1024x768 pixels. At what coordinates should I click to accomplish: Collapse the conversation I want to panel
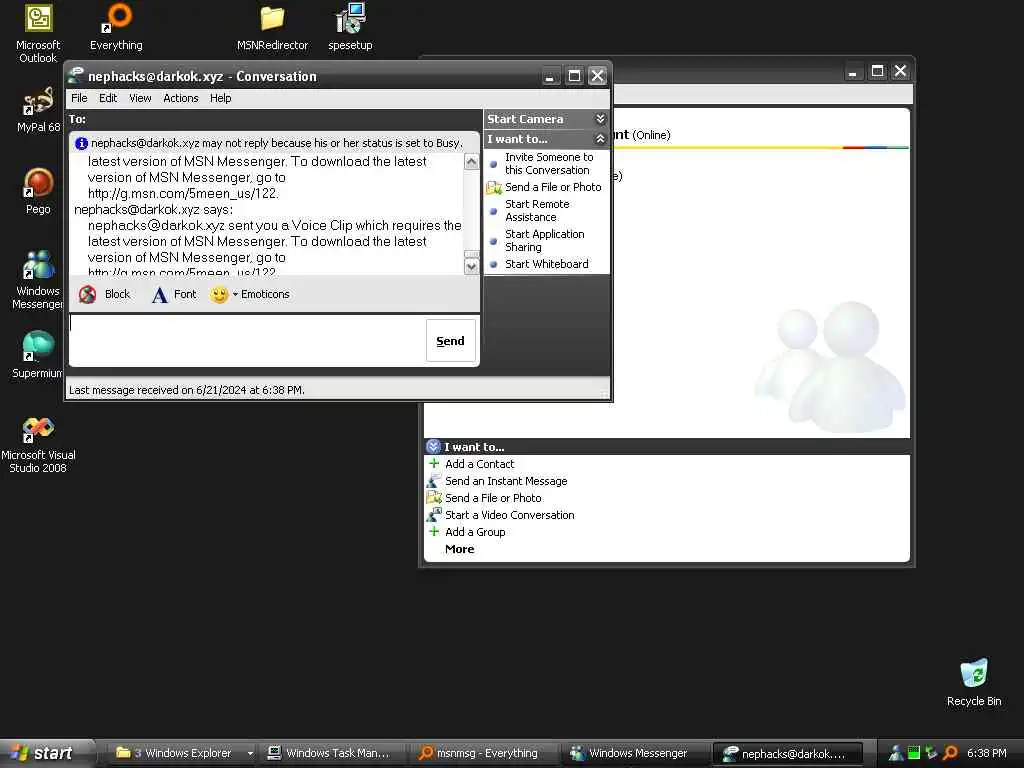click(600, 138)
